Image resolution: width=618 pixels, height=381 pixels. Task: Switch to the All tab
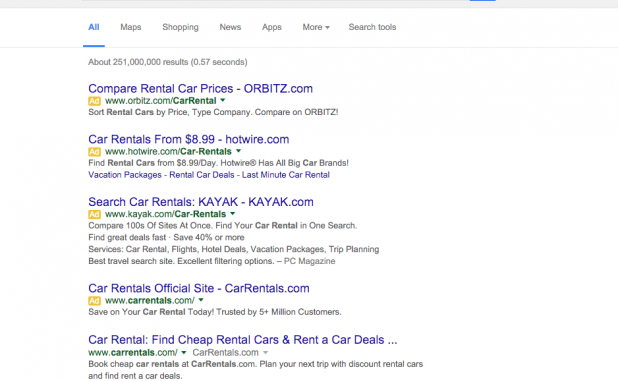tap(94, 27)
